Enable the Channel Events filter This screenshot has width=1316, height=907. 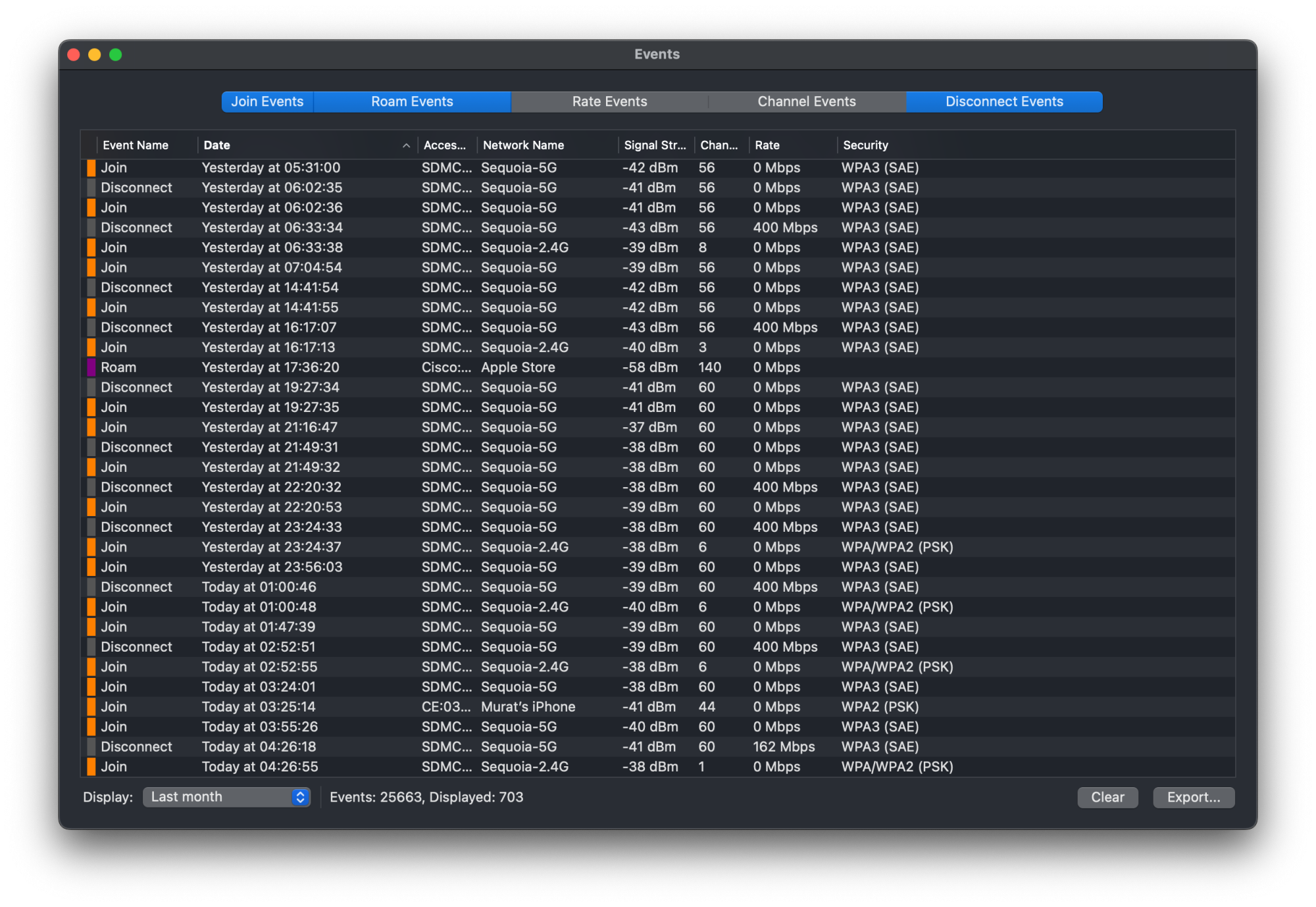[807, 101]
